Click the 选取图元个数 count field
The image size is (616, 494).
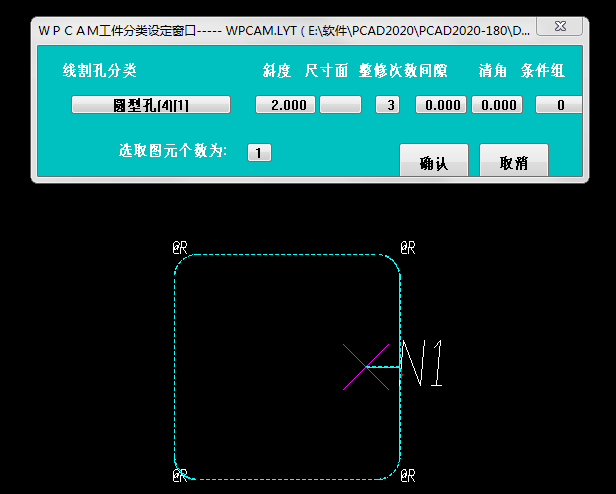pyautogui.click(x=259, y=152)
